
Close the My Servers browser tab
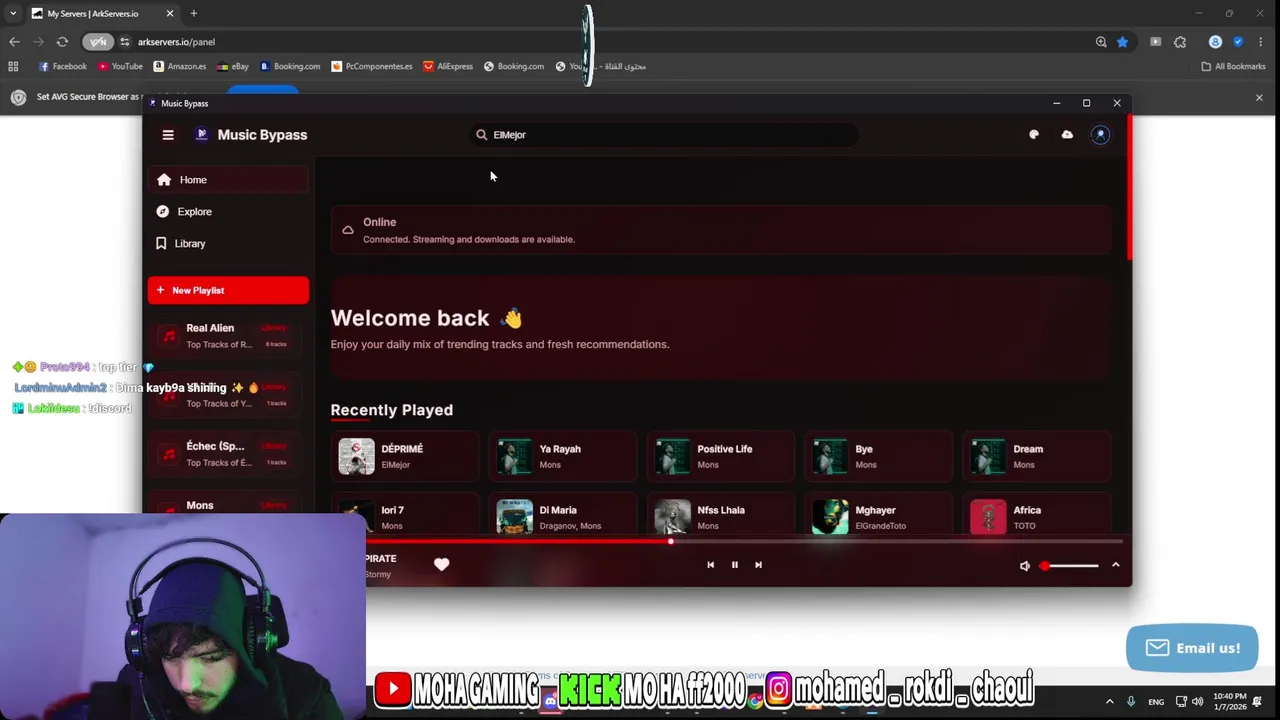tap(170, 14)
